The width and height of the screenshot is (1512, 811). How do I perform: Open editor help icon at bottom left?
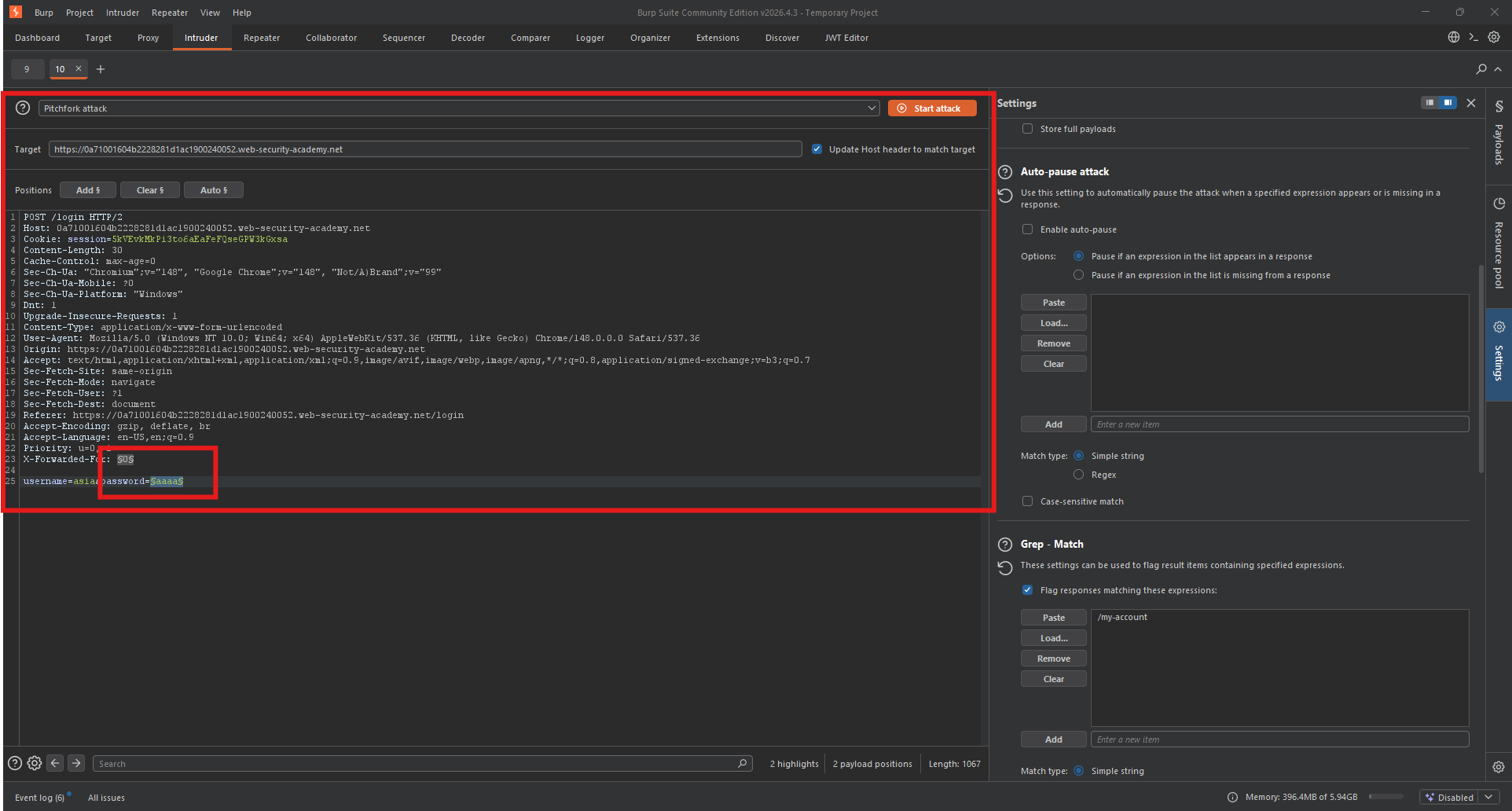15,763
